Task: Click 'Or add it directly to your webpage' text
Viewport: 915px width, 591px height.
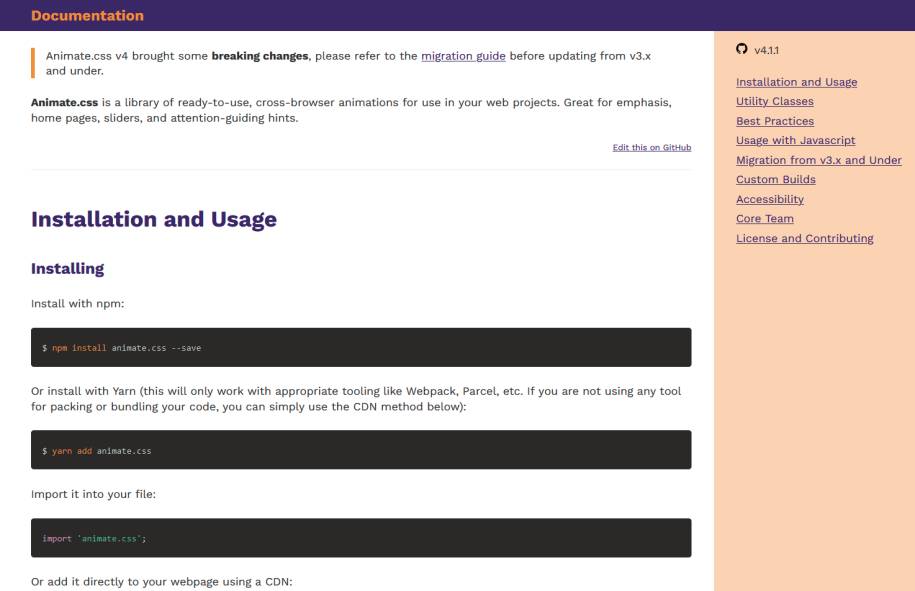Action: point(162,582)
